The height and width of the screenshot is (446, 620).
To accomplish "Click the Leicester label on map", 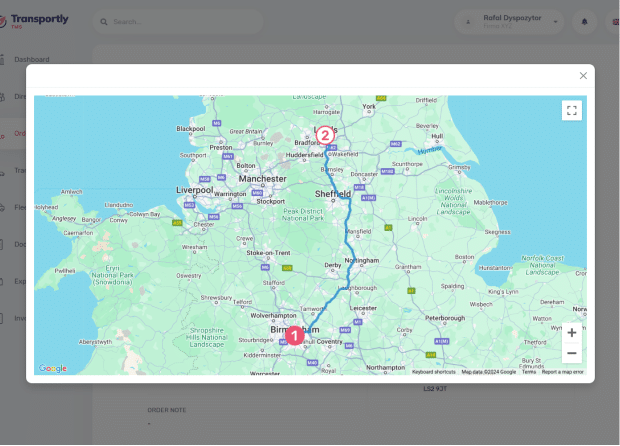I will pos(363,308).
